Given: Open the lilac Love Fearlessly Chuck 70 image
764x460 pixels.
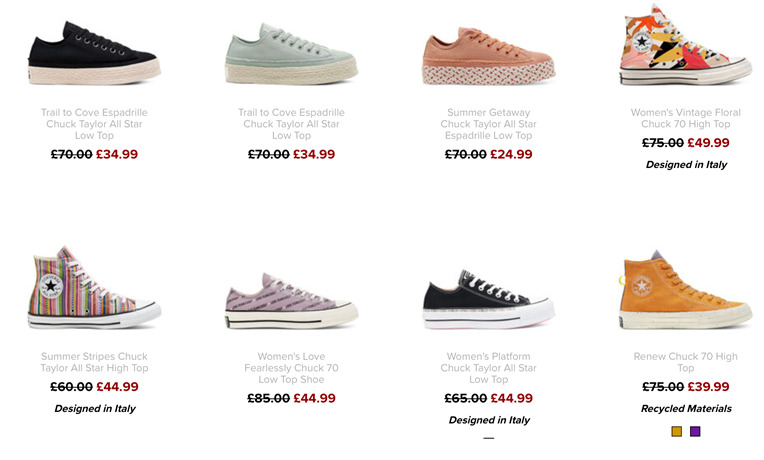Looking at the screenshot, I should point(291,300).
